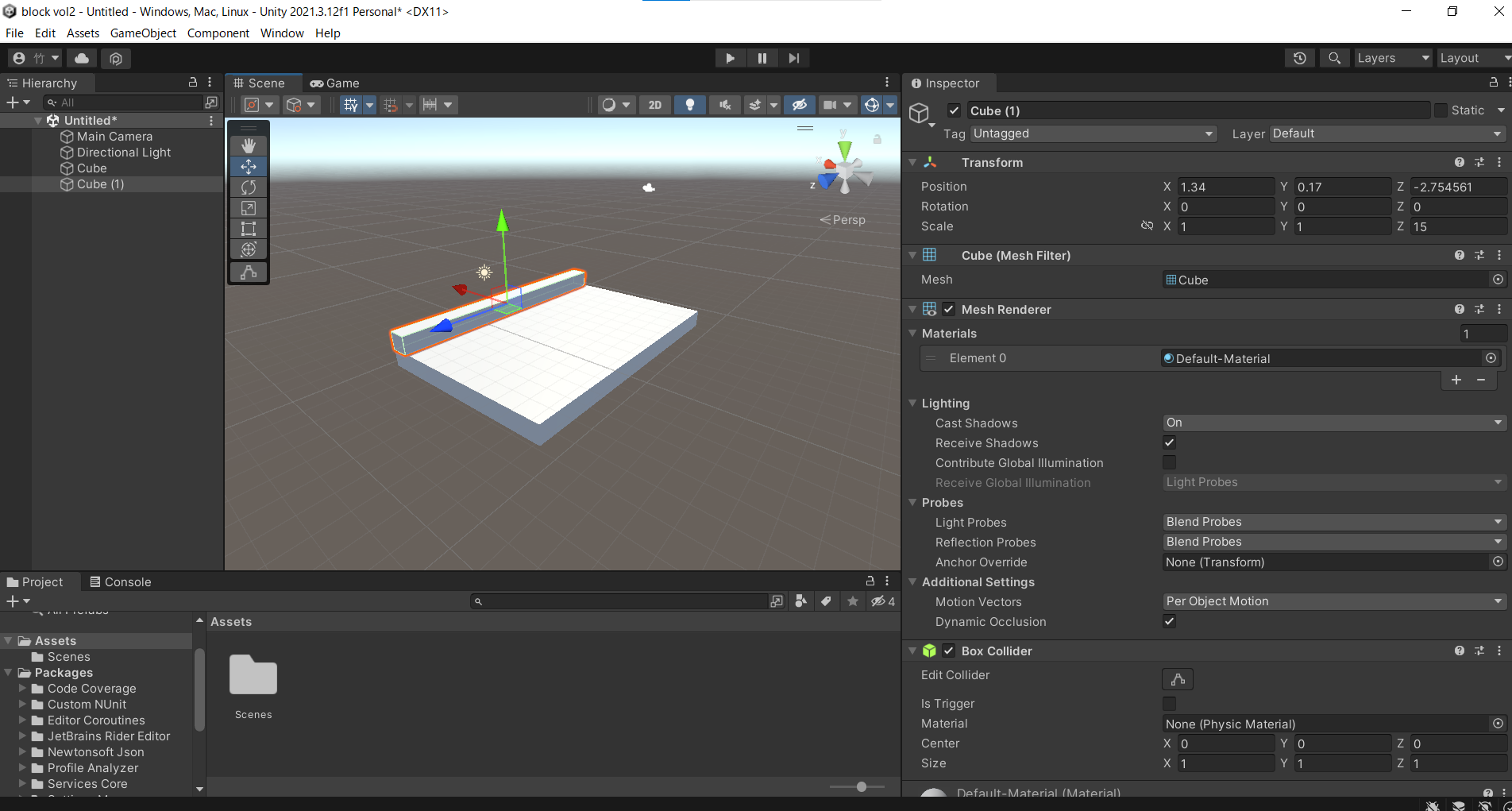
Task: Open Transform component help
Action: pos(1460,162)
